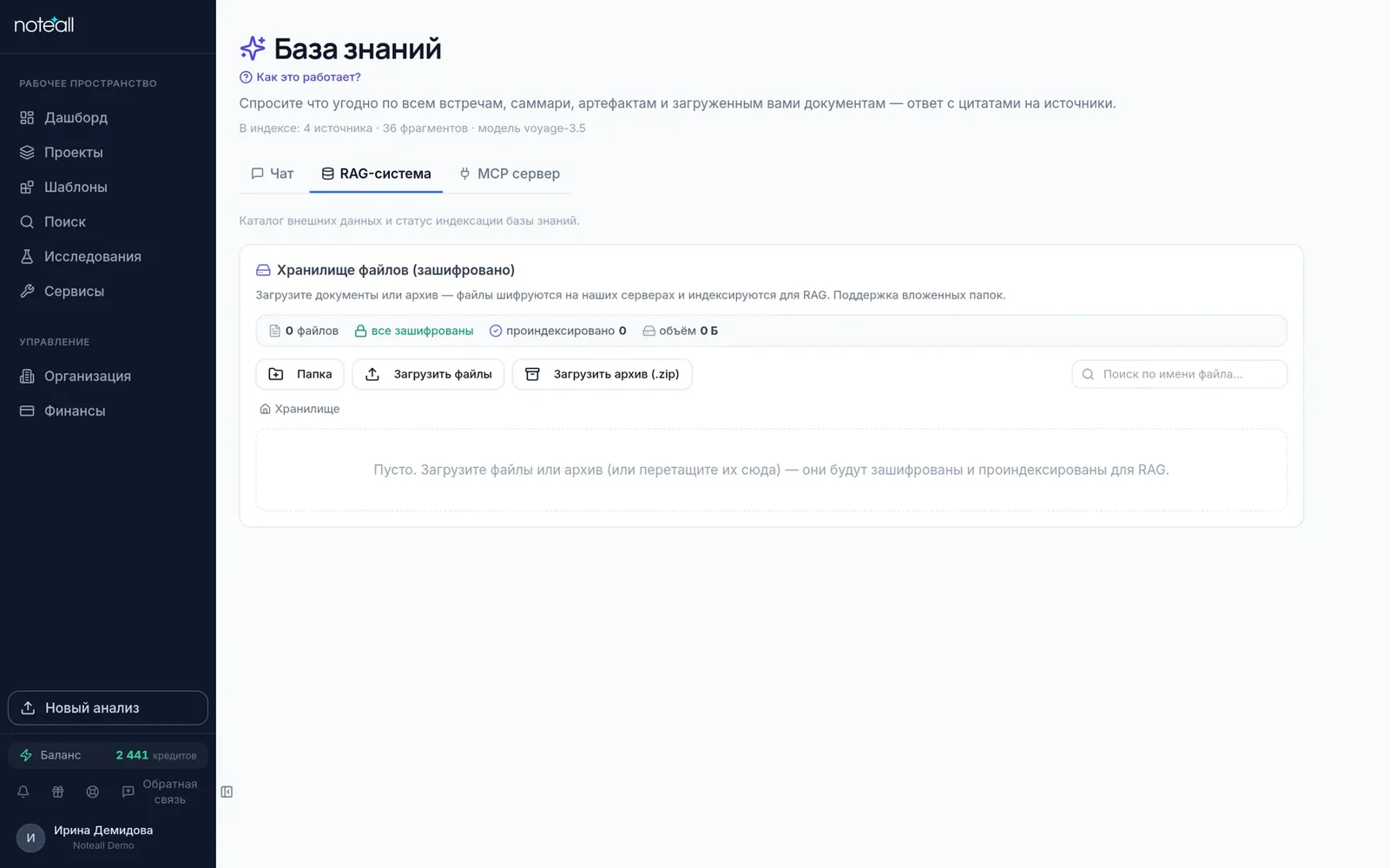
Task: Focus the Поиск по имени файла field
Action: click(x=1179, y=374)
